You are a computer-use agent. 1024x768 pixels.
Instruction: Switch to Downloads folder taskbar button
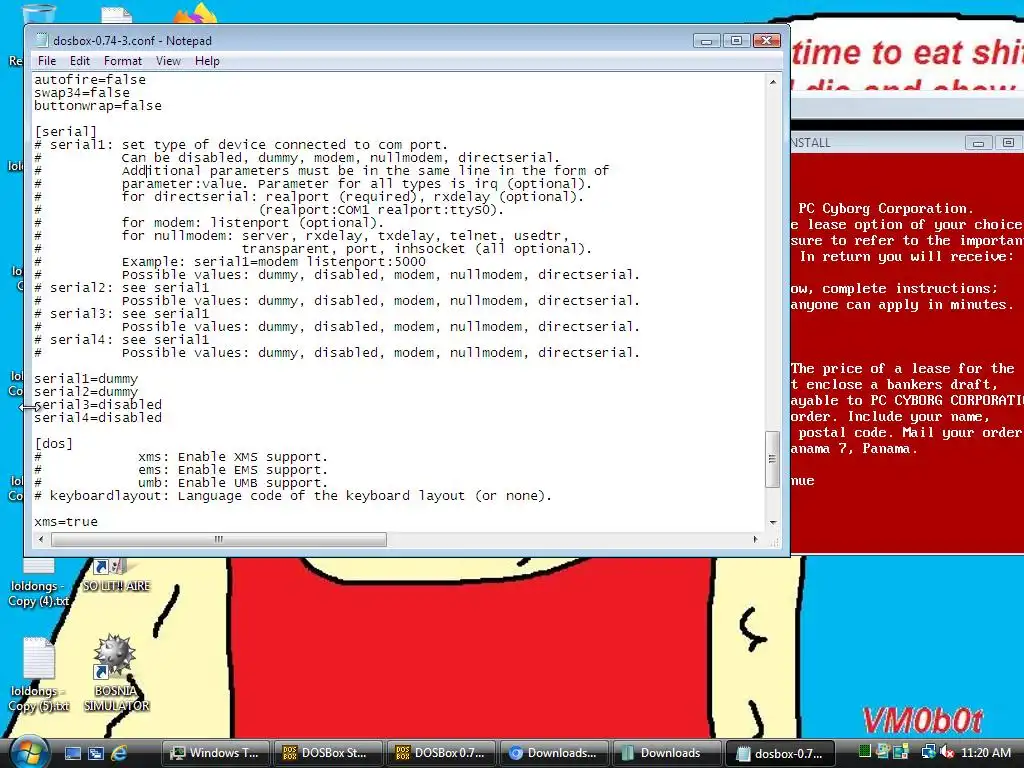[668, 753]
